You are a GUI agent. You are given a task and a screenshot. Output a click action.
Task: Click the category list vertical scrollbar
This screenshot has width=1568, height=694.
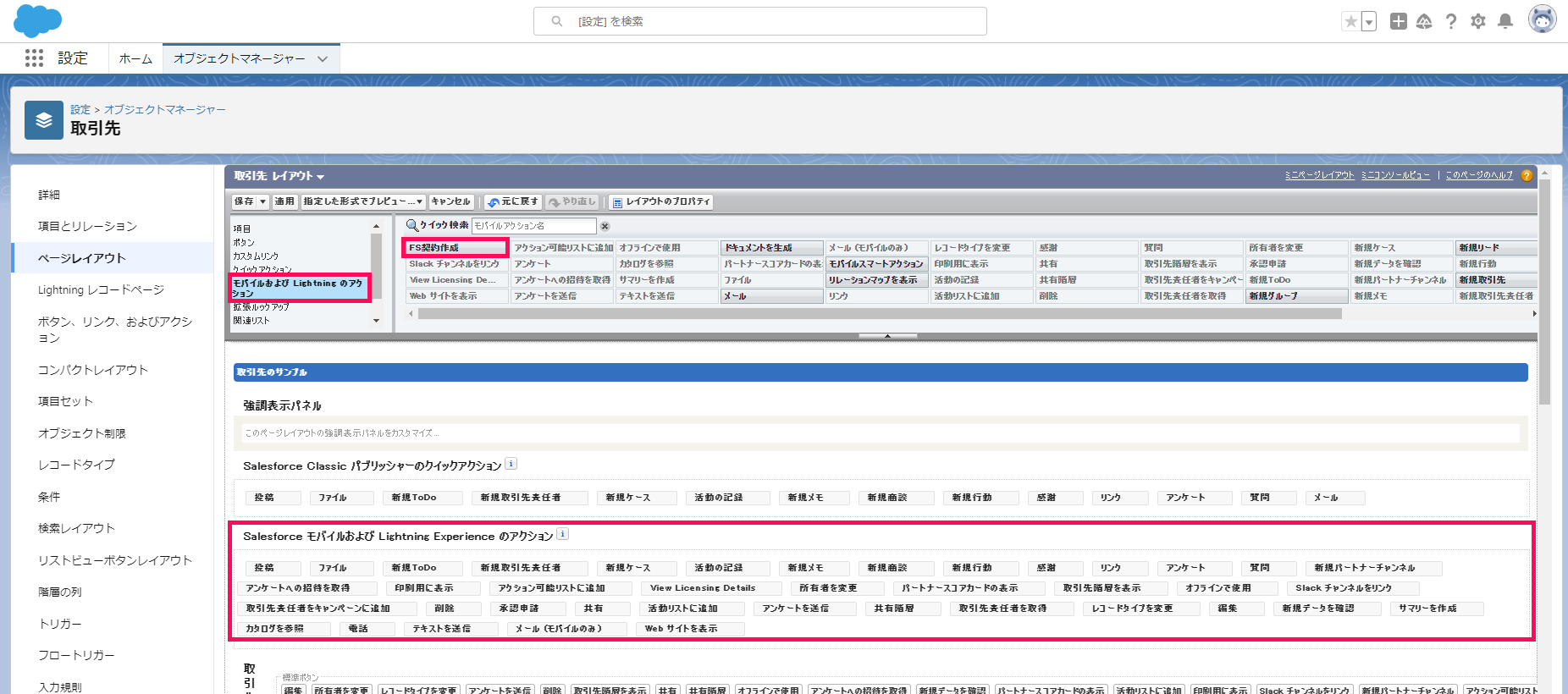[376, 266]
